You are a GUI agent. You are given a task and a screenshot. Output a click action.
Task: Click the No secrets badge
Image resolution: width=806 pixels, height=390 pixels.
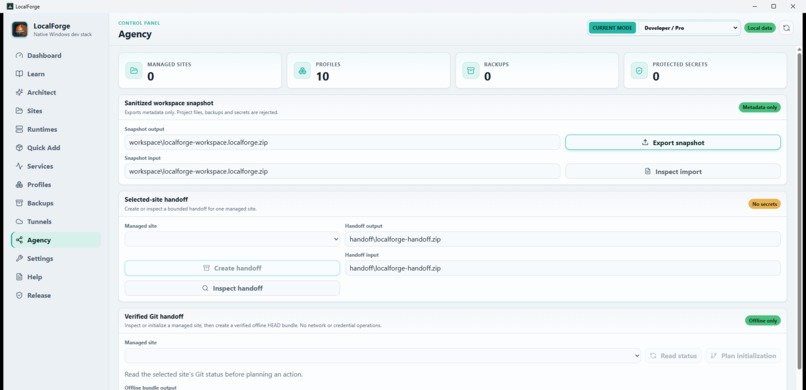coord(764,204)
